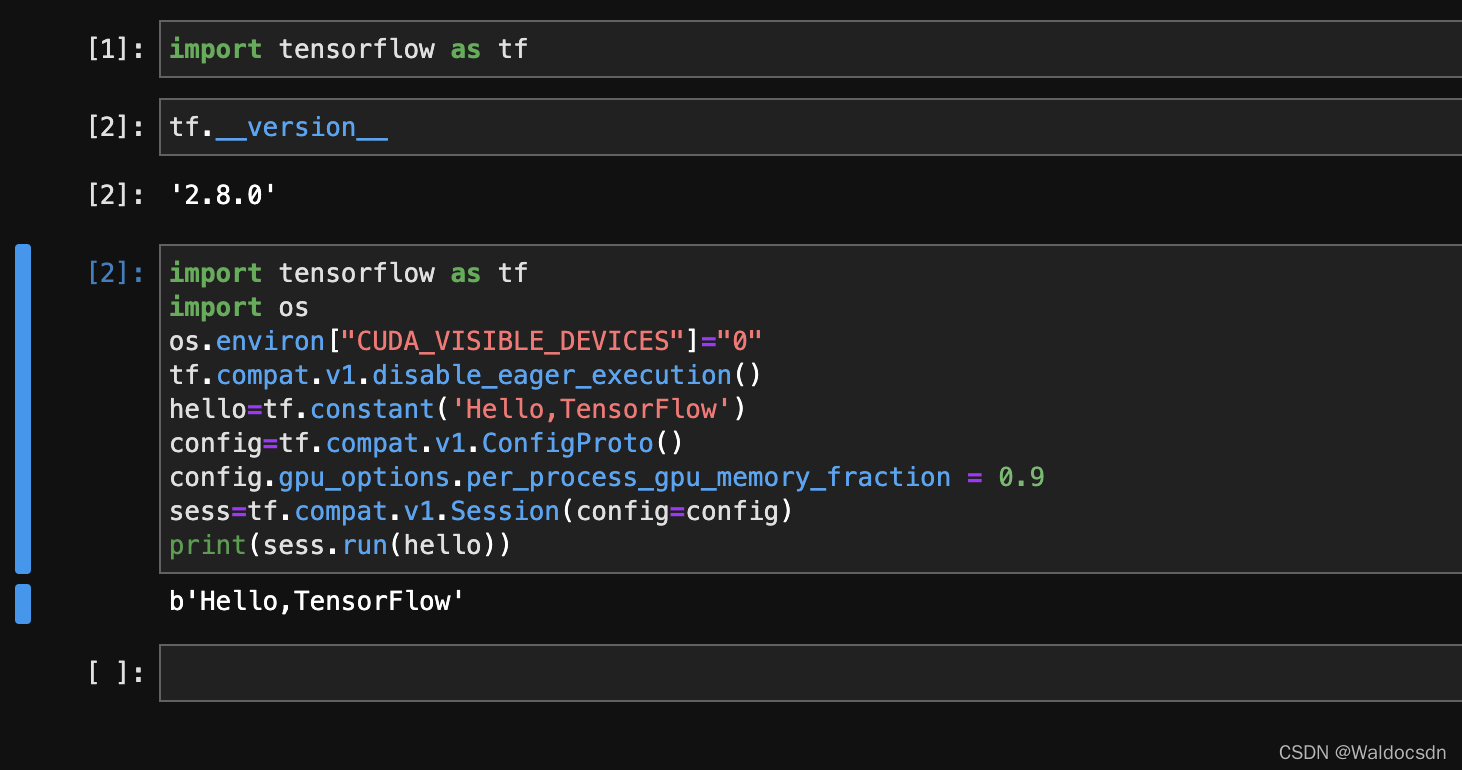Click the 'import os' line
Screen dimensions: 1462x770
239,307
